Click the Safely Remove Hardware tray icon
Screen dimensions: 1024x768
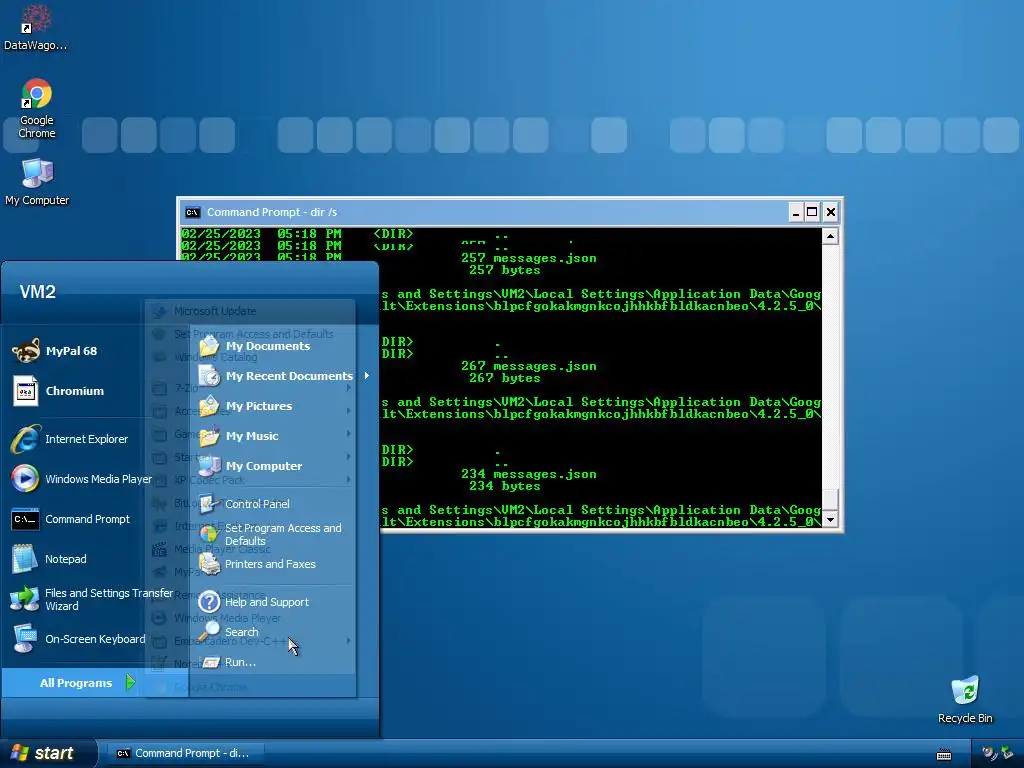pyautogui.click(x=1006, y=754)
